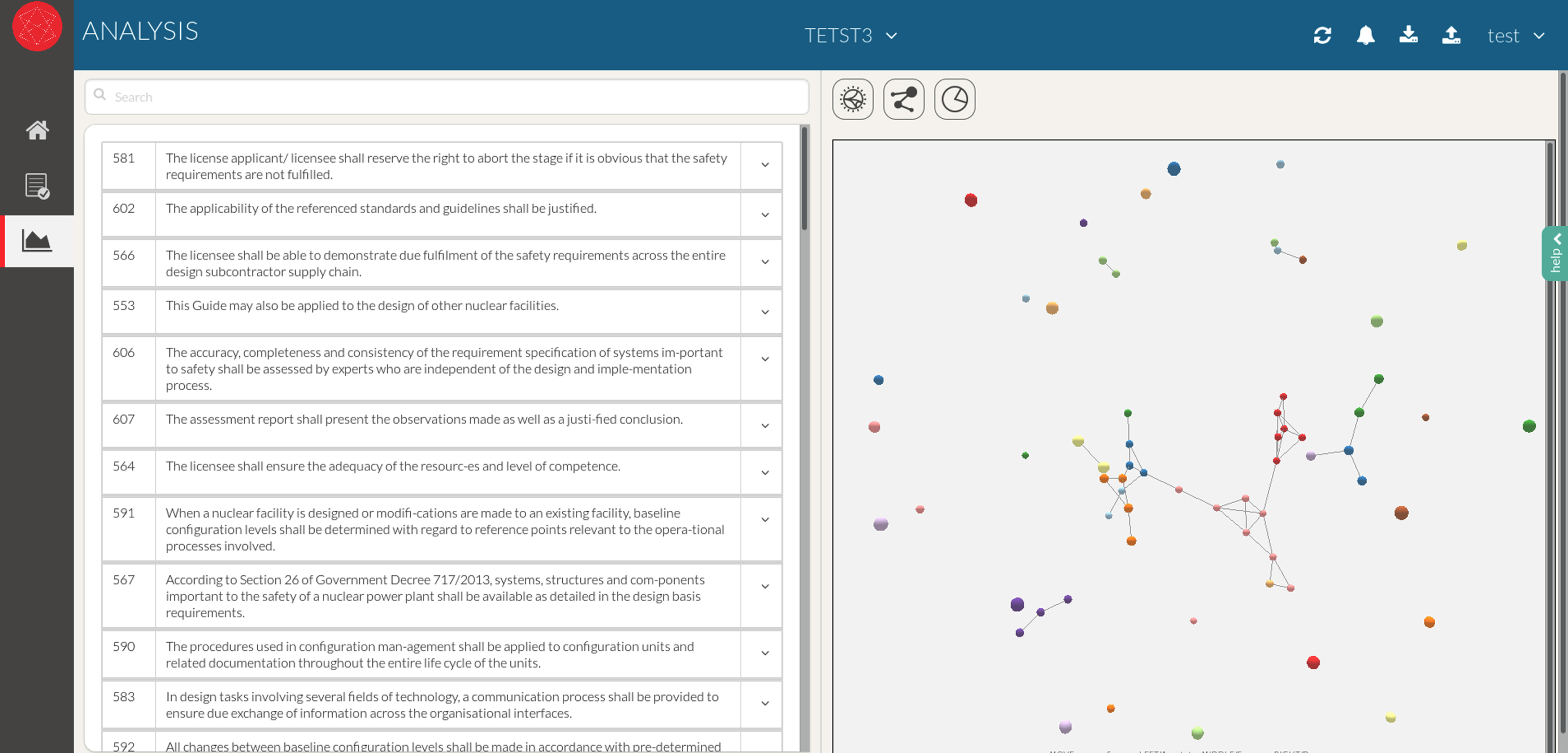Click the red app logo
This screenshot has height=753, width=1568.
pyautogui.click(x=37, y=27)
